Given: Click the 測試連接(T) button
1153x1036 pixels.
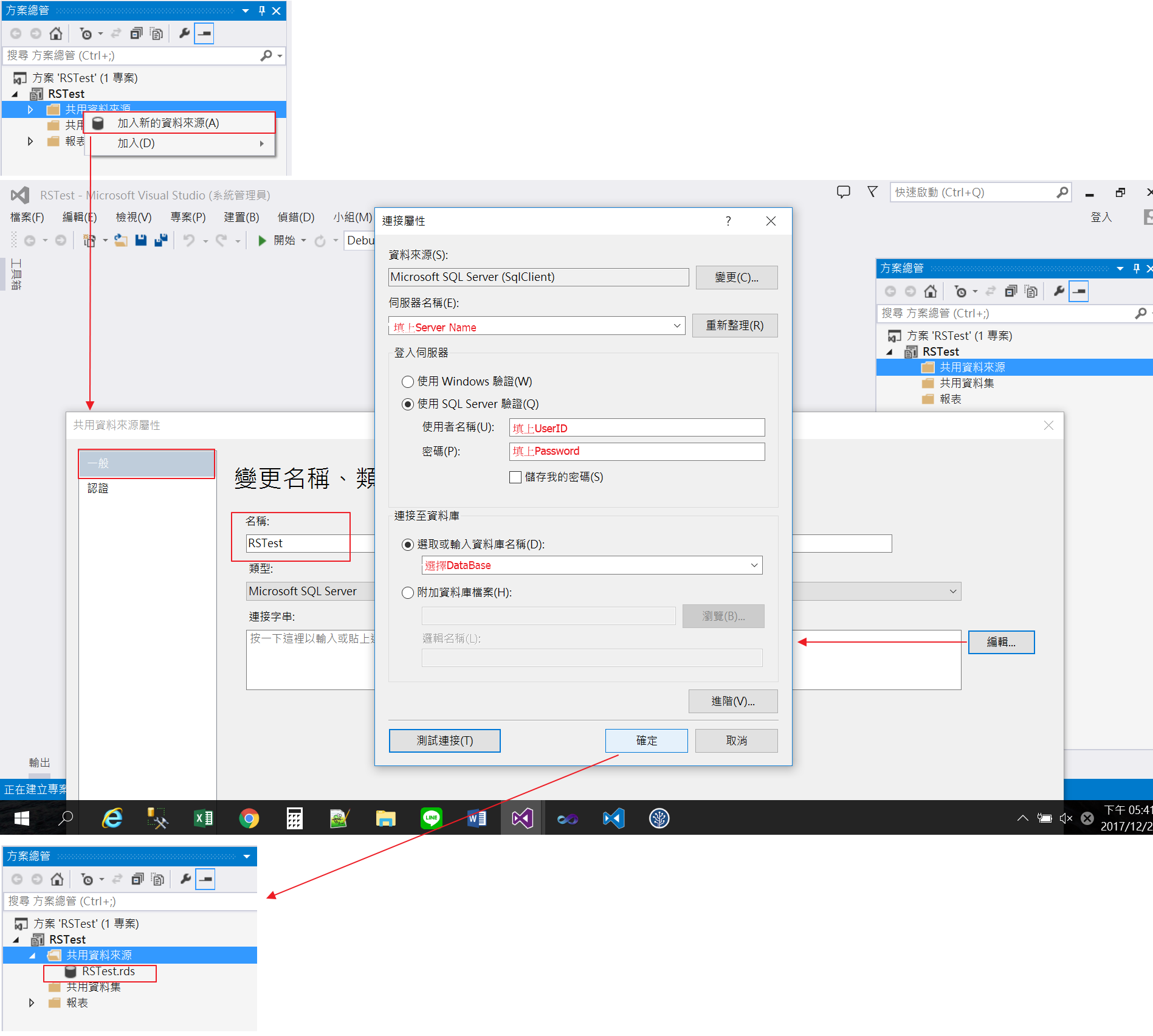Looking at the screenshot, I should [x=445, y=741].
